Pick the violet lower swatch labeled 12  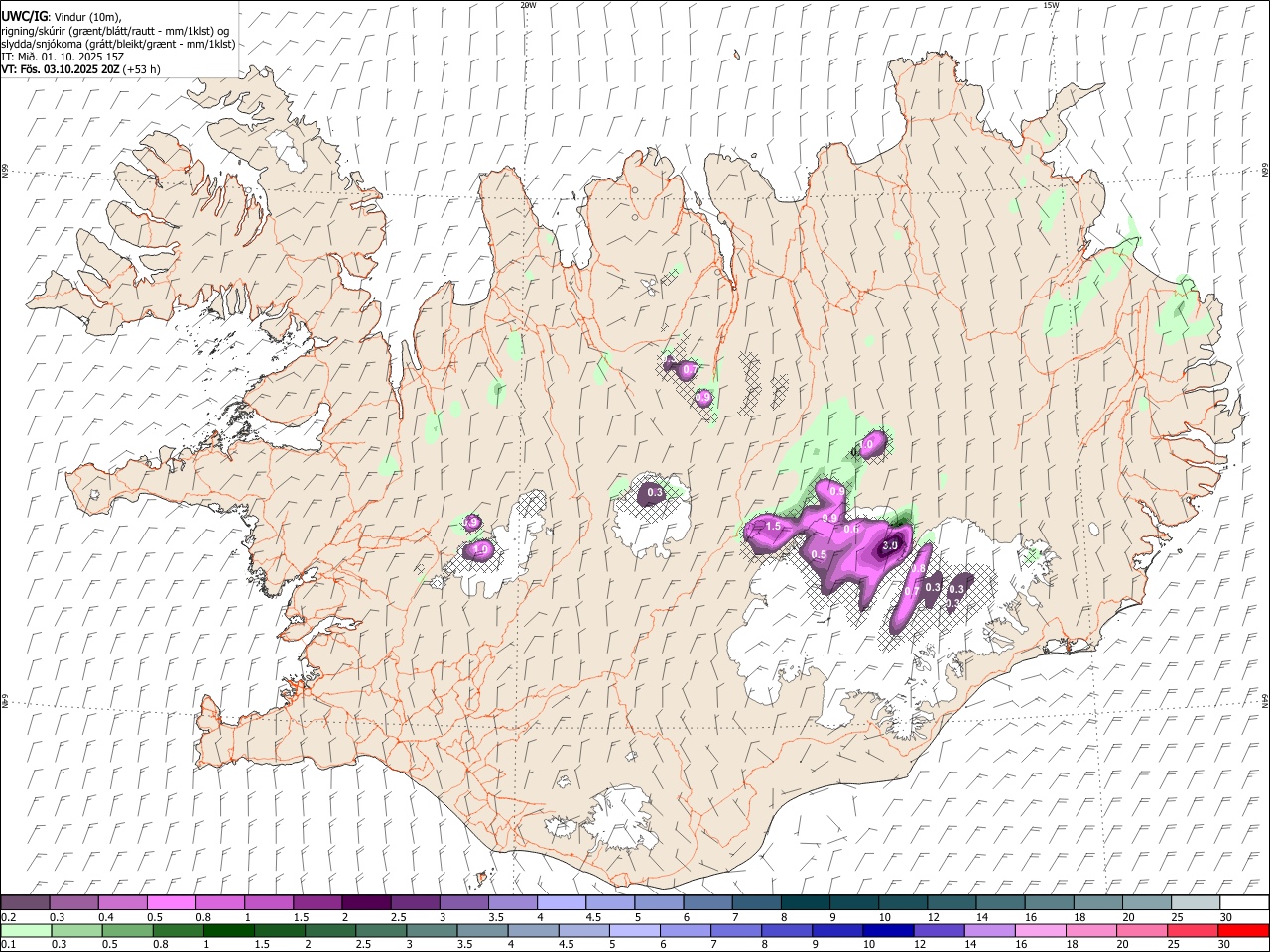(x=939, y=930)
